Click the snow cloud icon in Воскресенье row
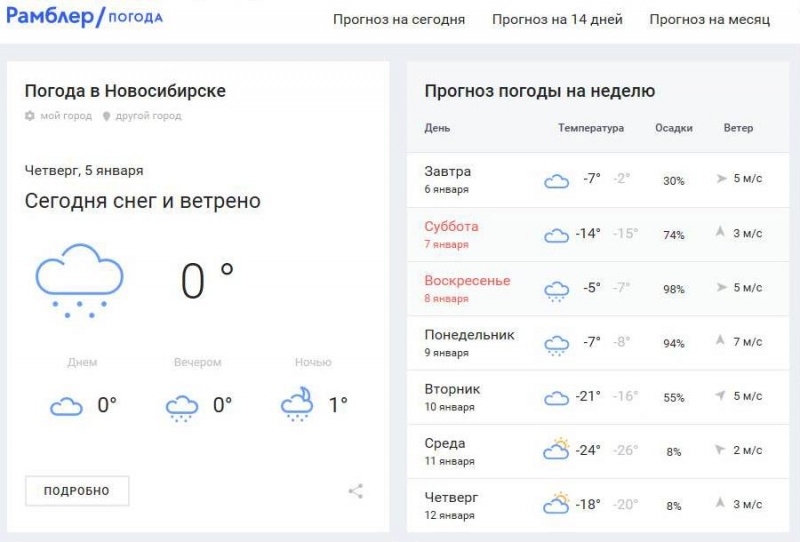The height and width of the screenshot is (542, 800). point(556,289)
